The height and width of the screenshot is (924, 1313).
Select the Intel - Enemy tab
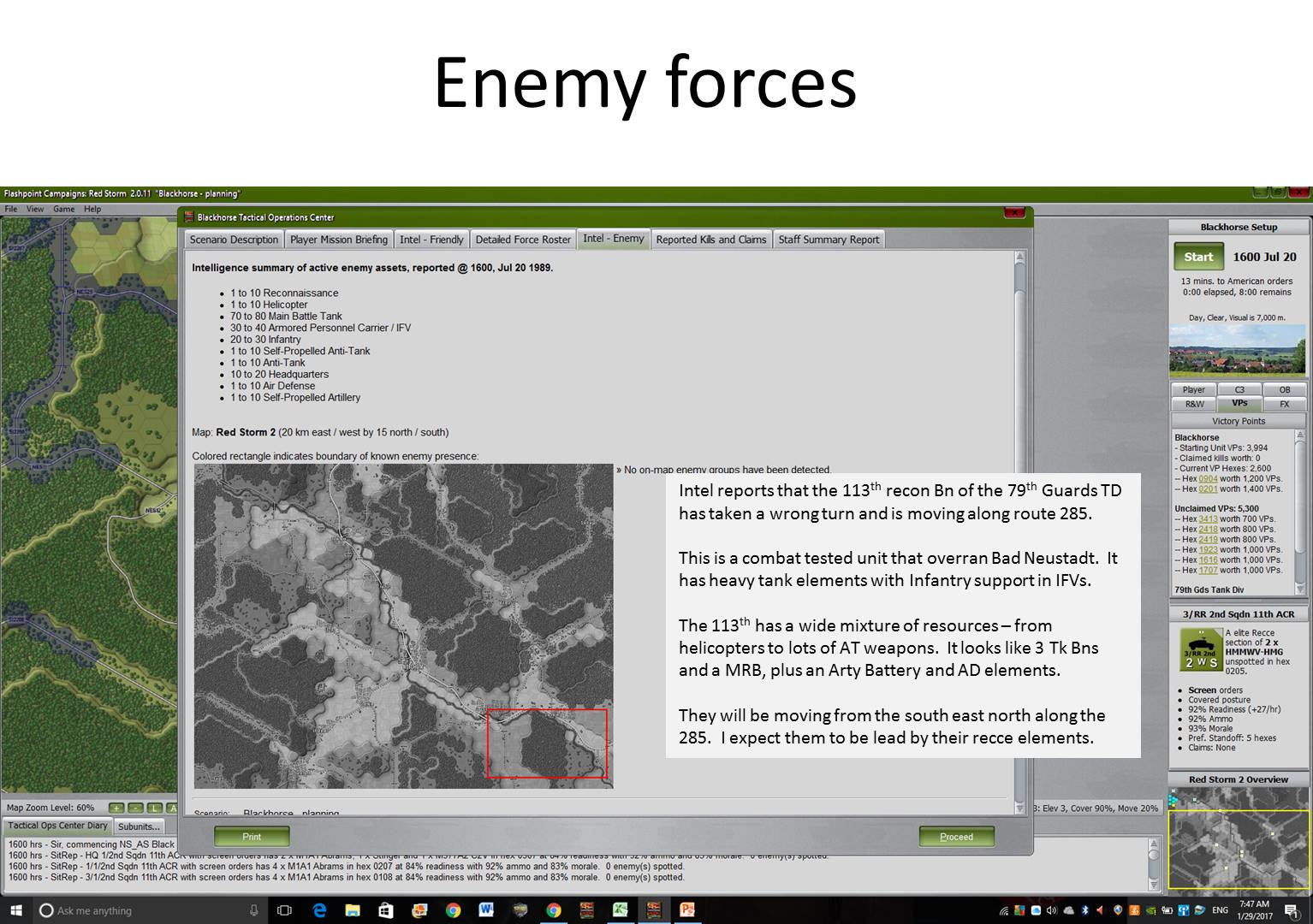click(614, 239)
